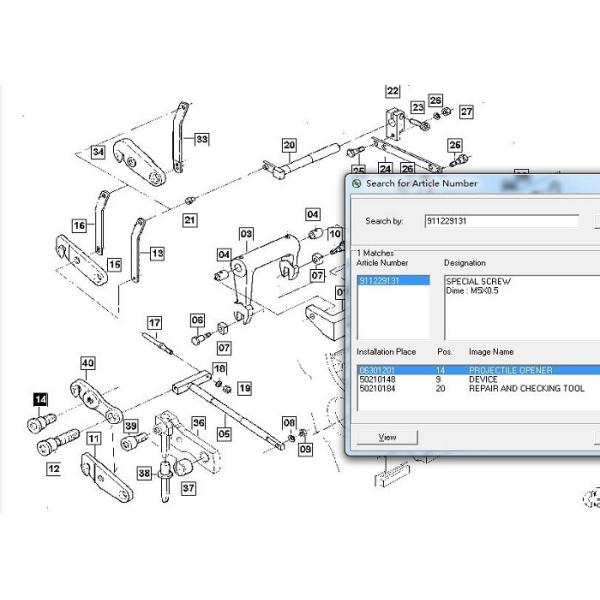This screenshot has height=600, width=600.
Task: Select part callout 34 in diagram
Action: tap(97, 153)
